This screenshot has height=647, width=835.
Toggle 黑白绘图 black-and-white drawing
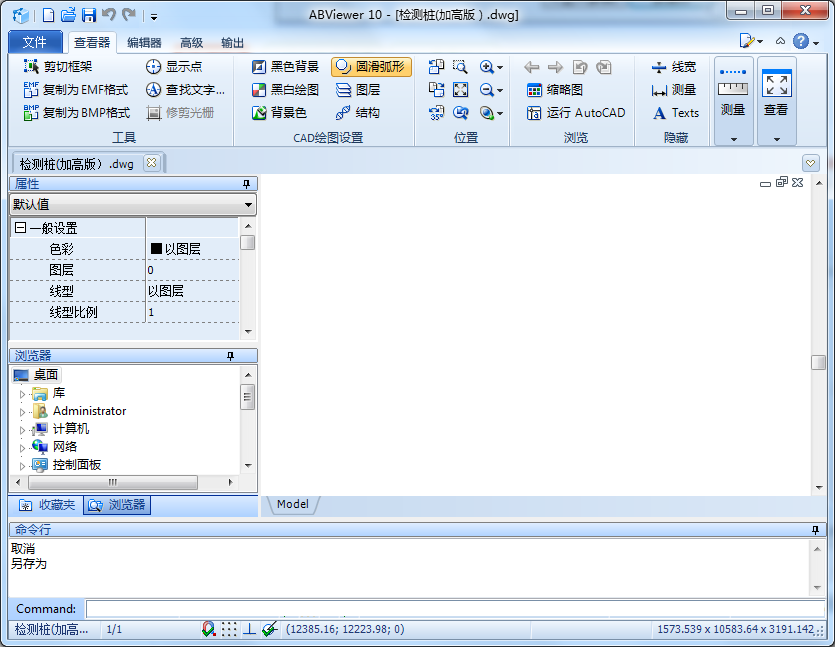285,89
